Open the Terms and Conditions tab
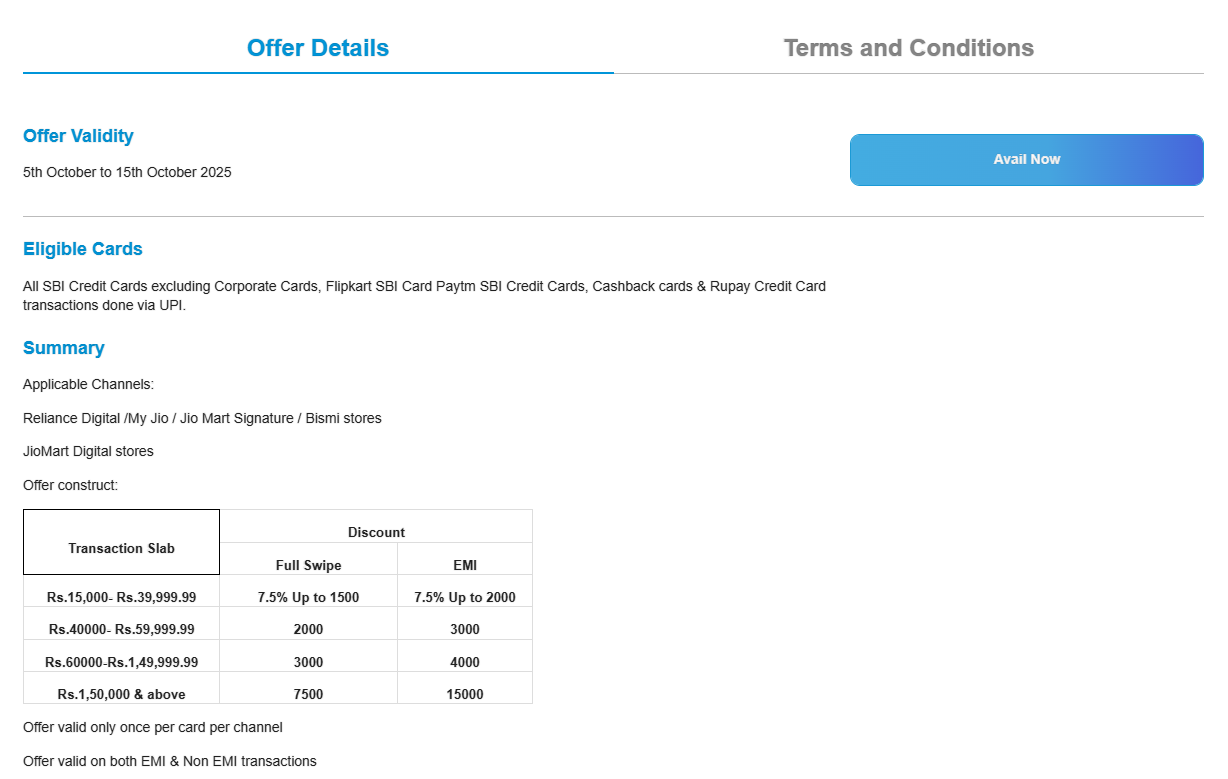 [908, 48]
